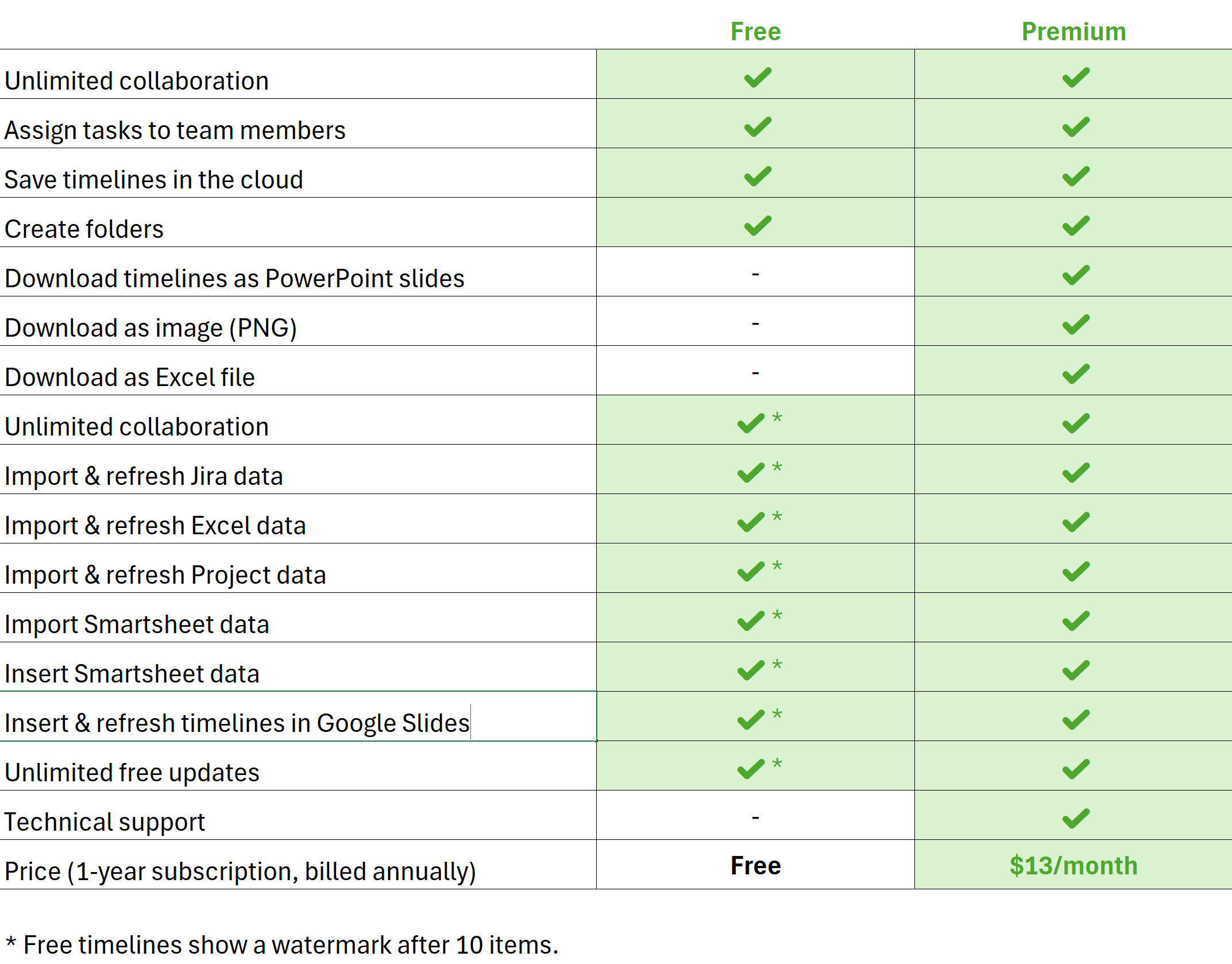Click the Free checkmark for Save timelines
The height and width of the screenshot is (964, 1232).
(x=758, y=176)
